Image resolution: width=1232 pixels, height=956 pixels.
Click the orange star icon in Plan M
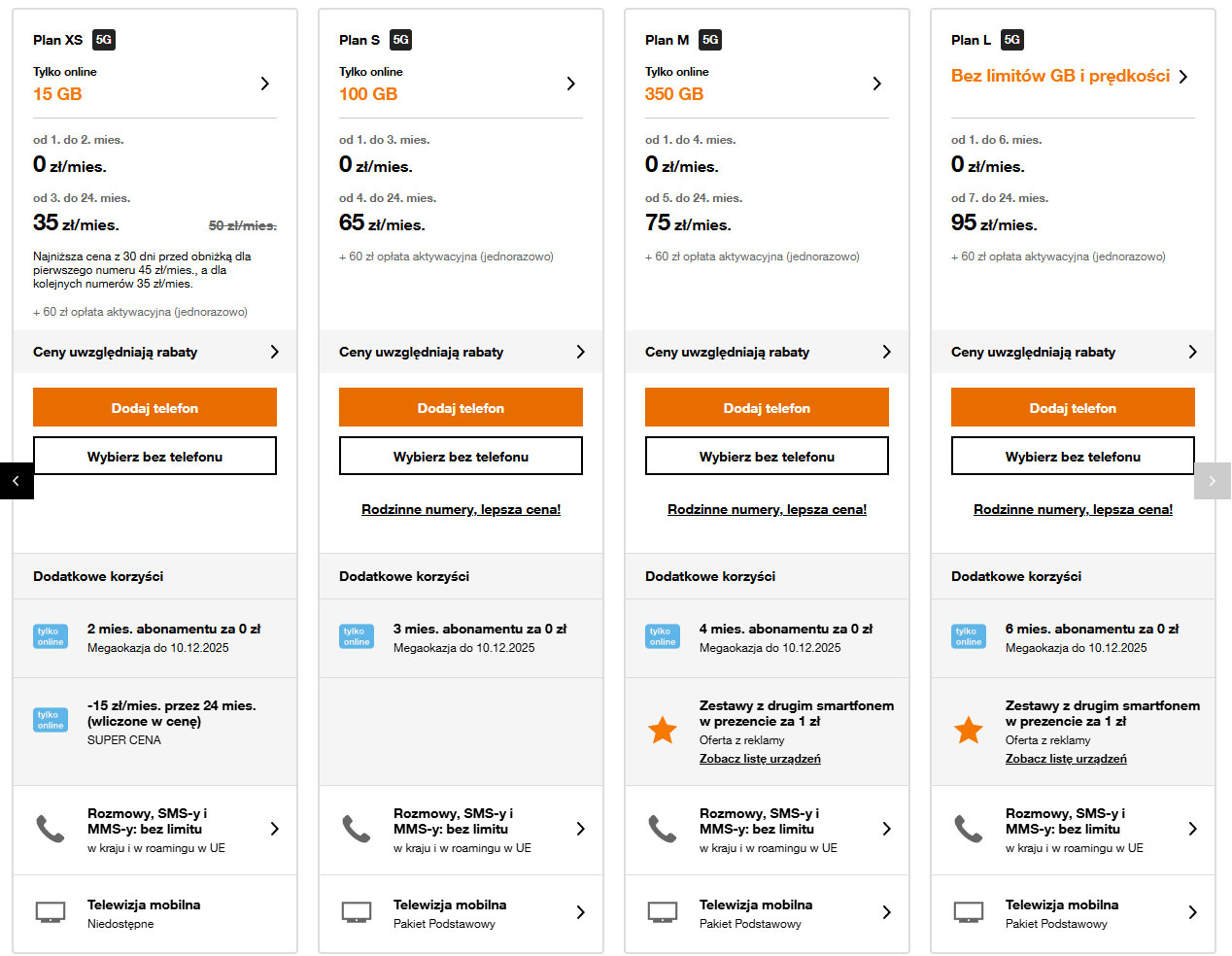click(663, 730)
